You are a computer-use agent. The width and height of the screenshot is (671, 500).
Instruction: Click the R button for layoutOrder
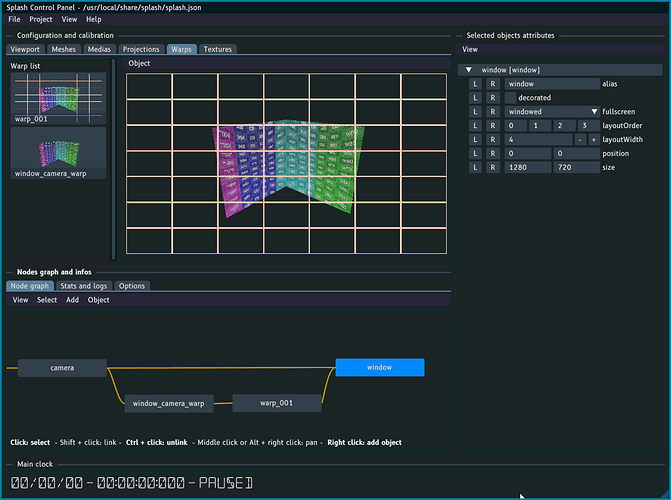[x=493, y=125]
